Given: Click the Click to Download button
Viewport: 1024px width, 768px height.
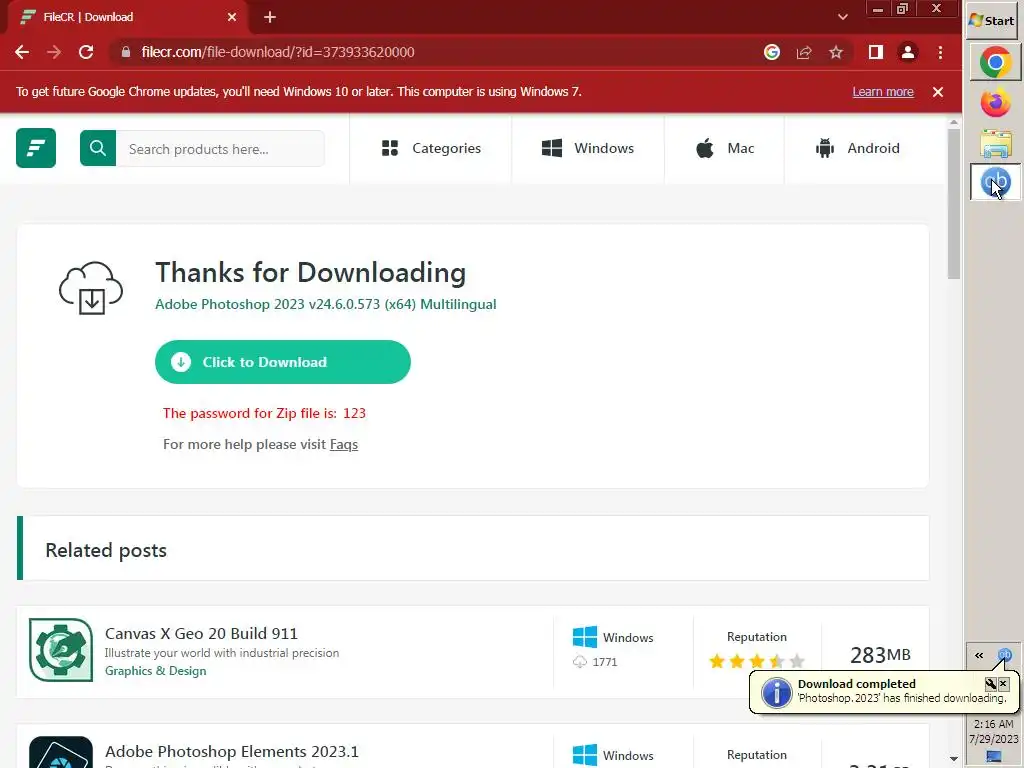Looking at the screenshot, I should pyautogui.click(x=283, y=362).
